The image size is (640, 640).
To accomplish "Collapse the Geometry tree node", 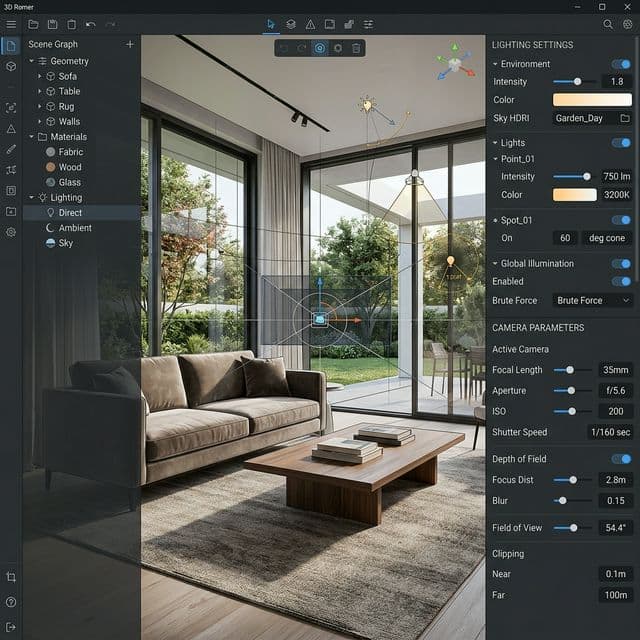I will [31, 61].
